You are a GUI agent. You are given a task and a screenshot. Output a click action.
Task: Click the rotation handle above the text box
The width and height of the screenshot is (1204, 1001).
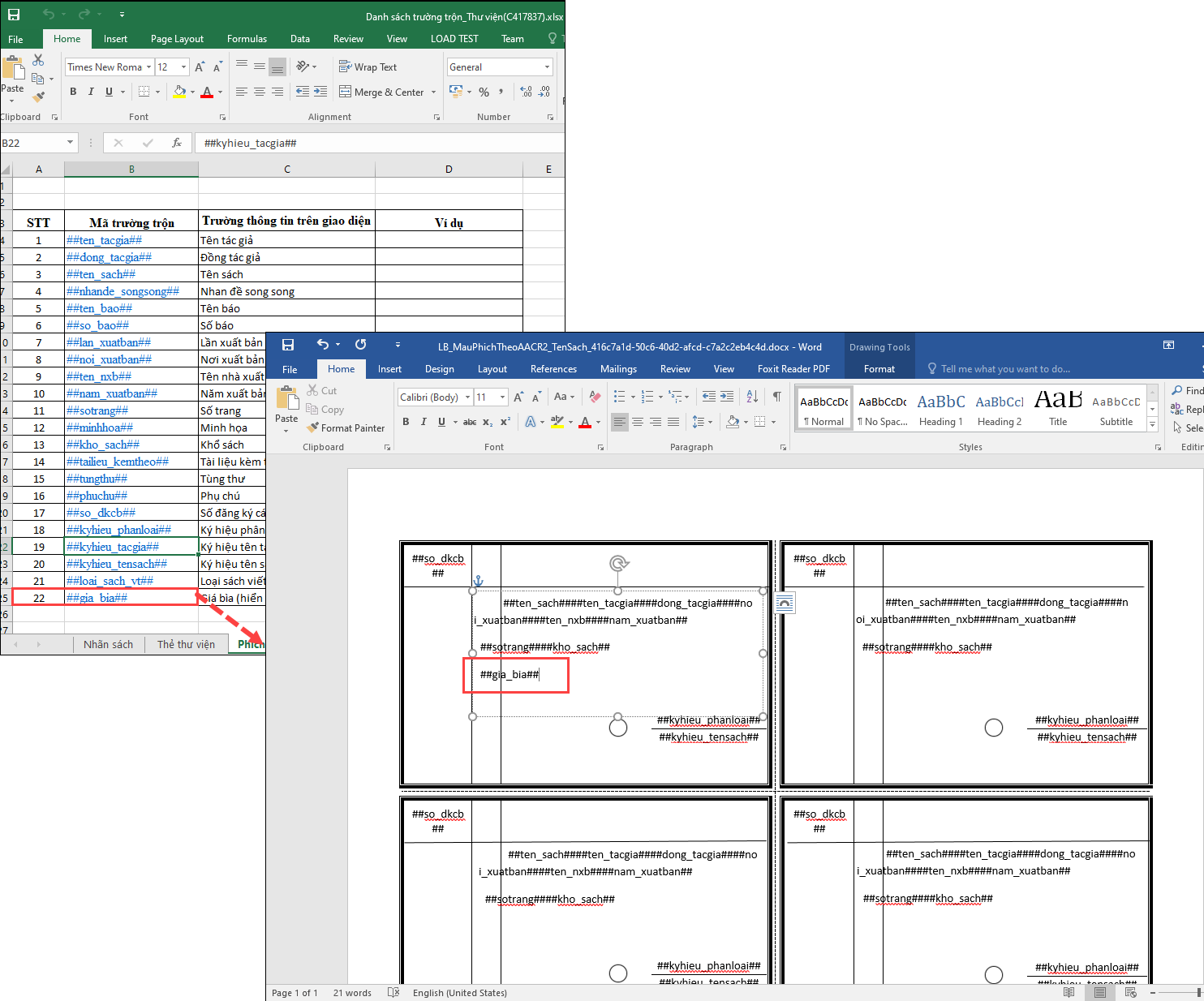coord(618,563)
